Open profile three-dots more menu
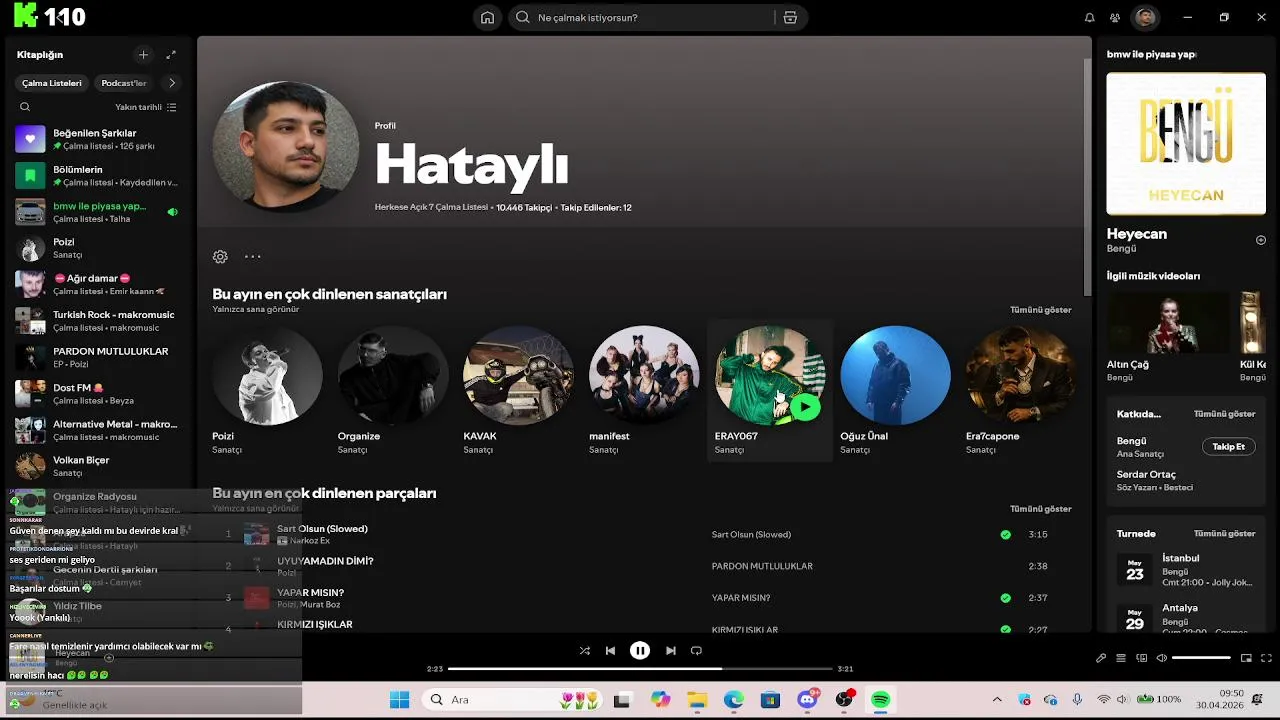Image resolution: width=1280 pixels, height=720 pixels. pyautogui.click(x=253, y=256)
